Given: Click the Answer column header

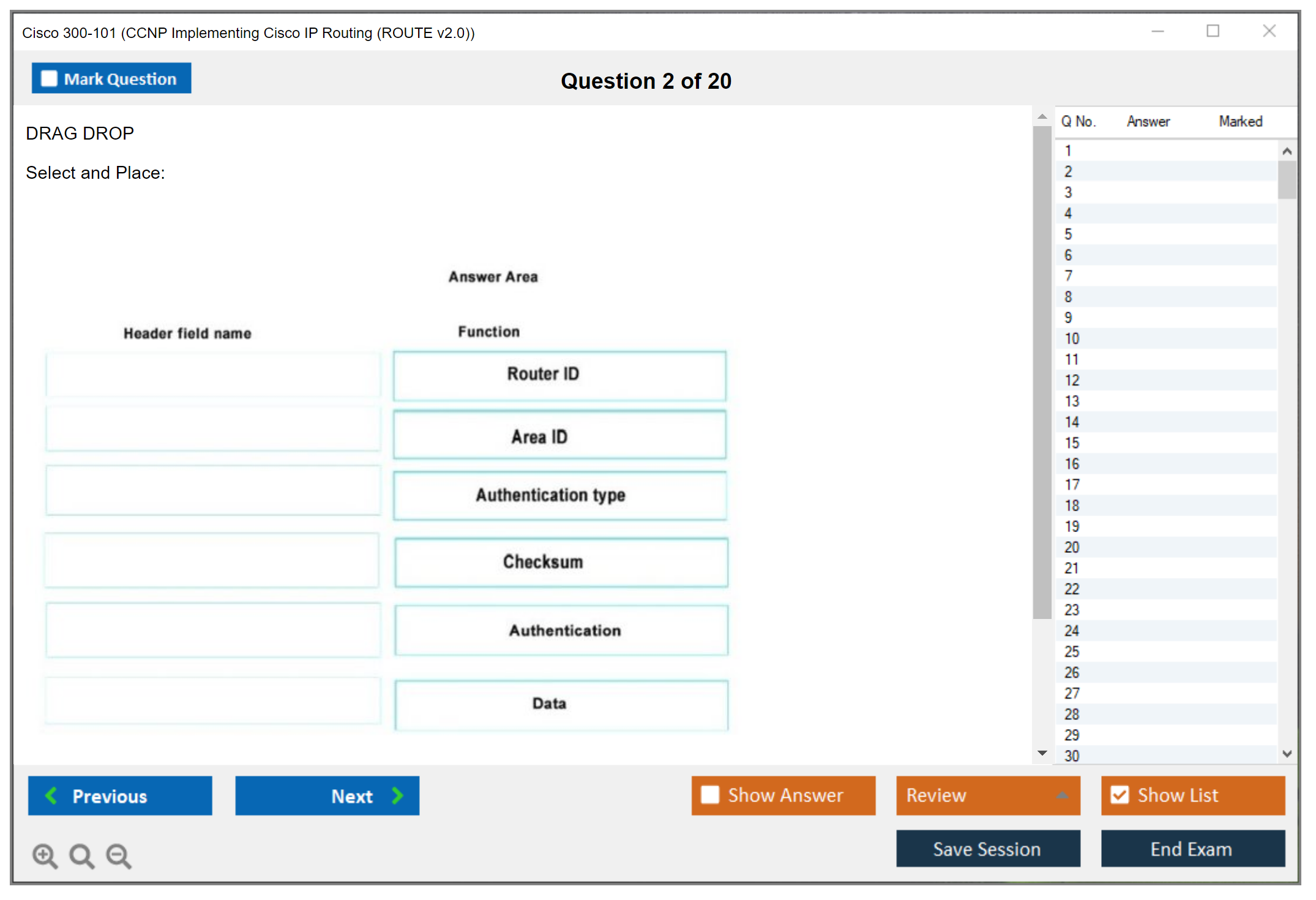Looking at the screenshot, I should pos(1148,122).
